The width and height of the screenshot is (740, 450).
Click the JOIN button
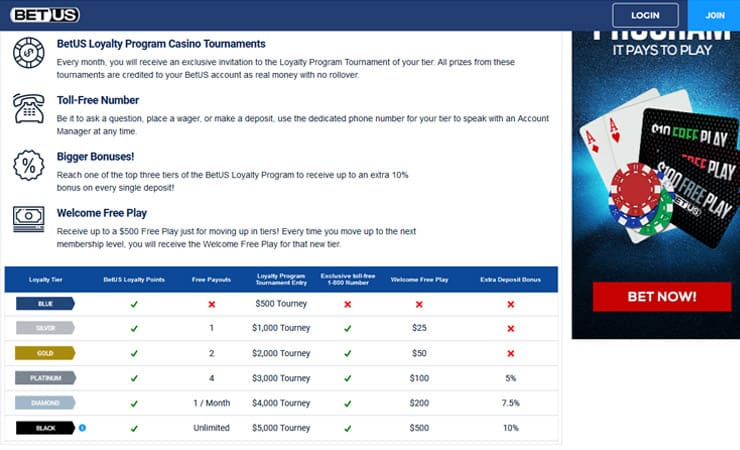coord(715,16)
